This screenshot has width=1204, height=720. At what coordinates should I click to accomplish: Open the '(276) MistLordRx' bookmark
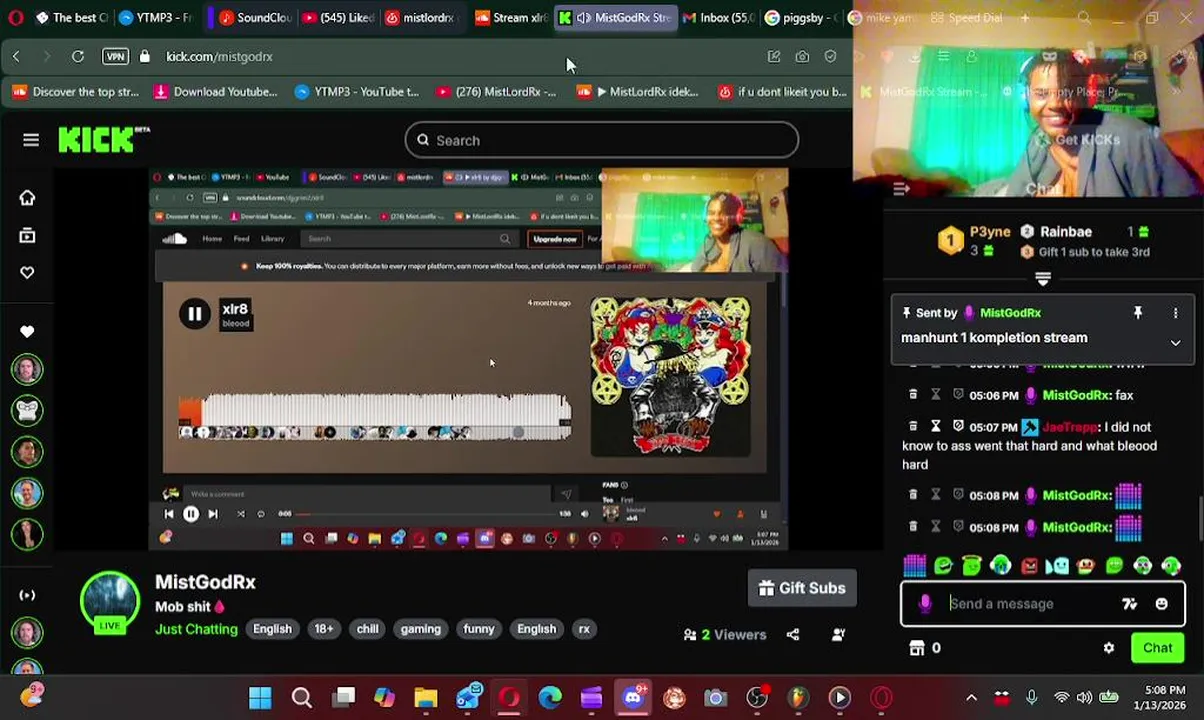pyautogui.click(x=495, y=92)
